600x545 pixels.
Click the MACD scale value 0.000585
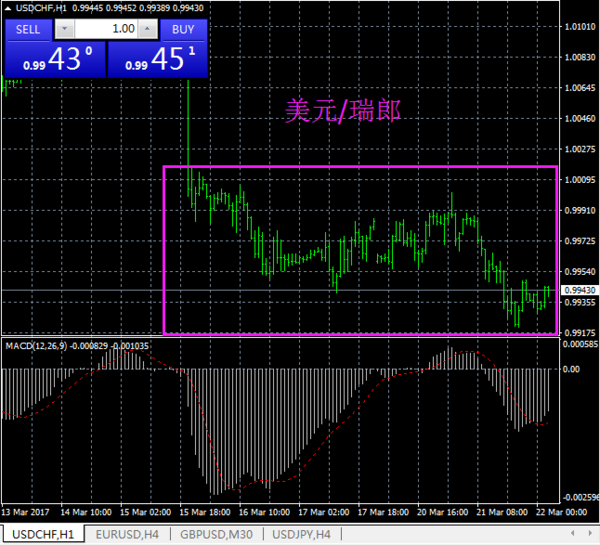tap(580, 344)
